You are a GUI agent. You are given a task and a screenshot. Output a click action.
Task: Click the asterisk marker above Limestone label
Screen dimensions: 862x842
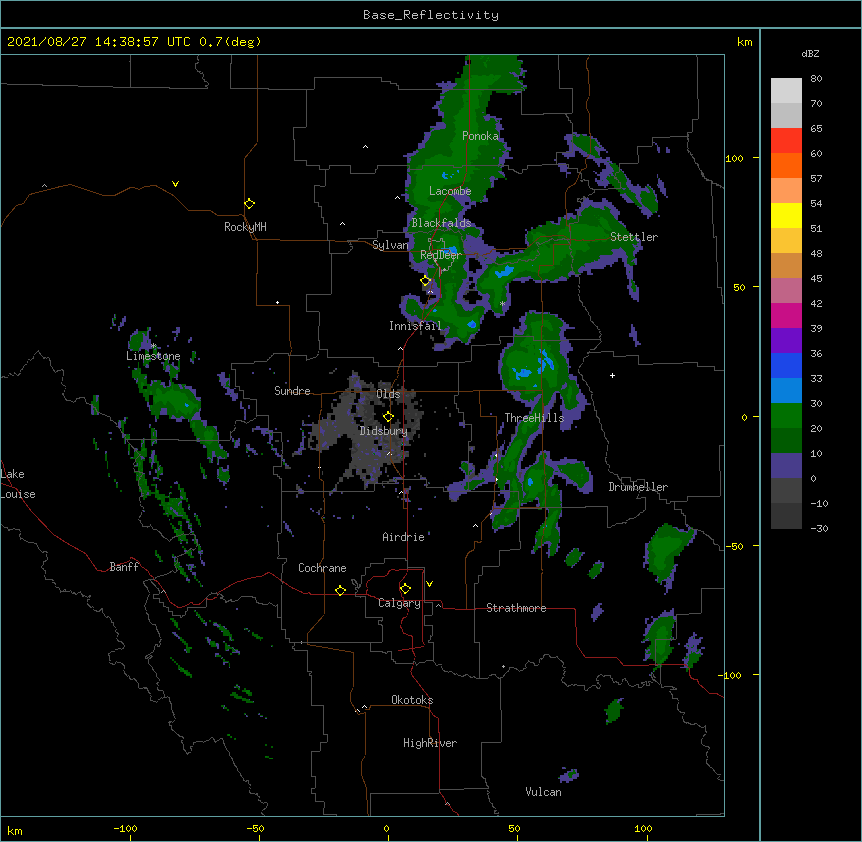pyautogui.click(x=154, y=346)
